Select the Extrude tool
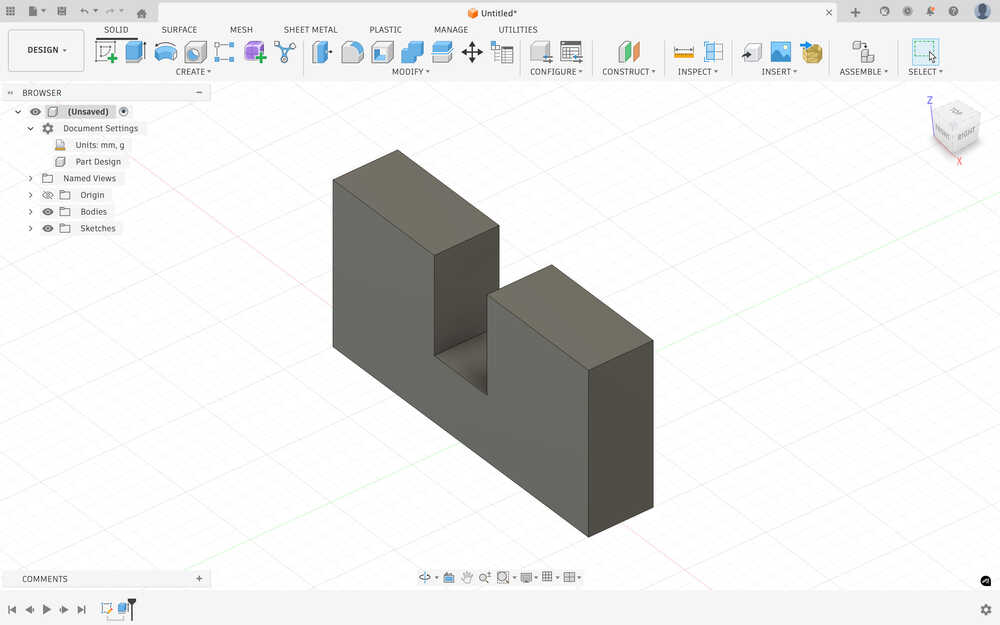The width and height of the screenshot is (1000, 625). click(x=135, y=52)
